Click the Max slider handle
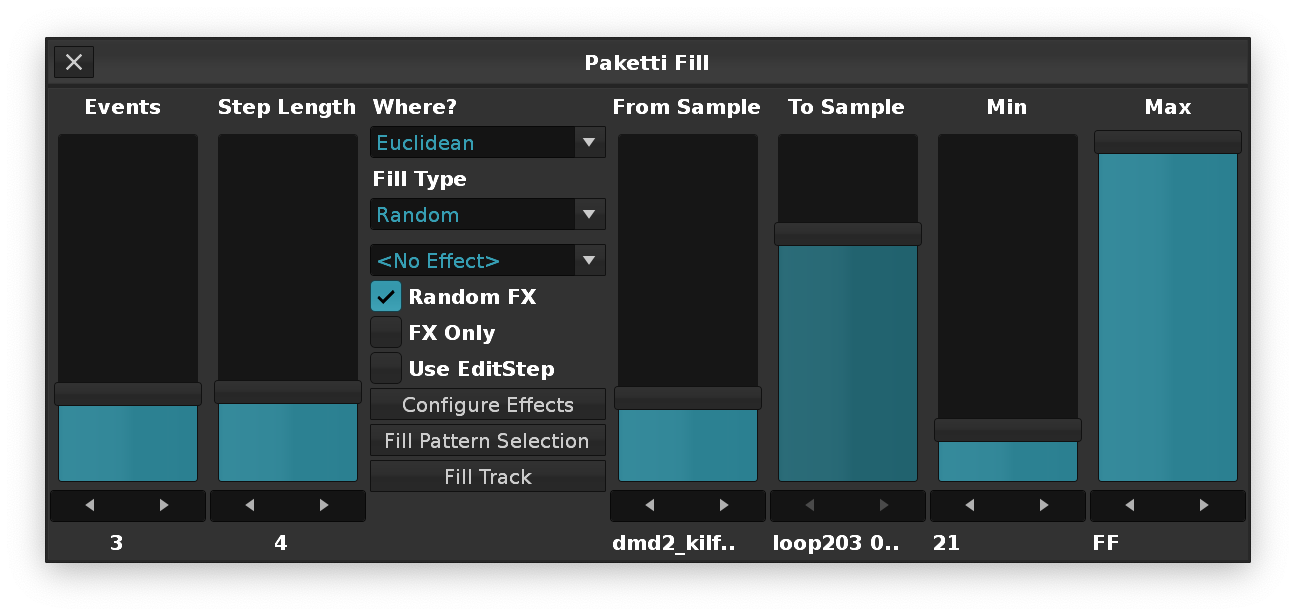1296x616 pixels. [x=1168, y=142]
